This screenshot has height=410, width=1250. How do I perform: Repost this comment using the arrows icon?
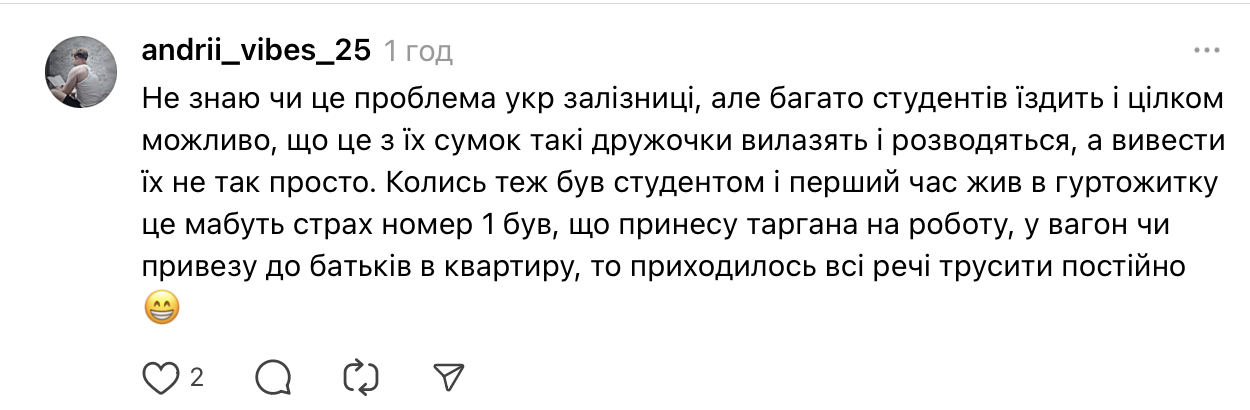360,376
